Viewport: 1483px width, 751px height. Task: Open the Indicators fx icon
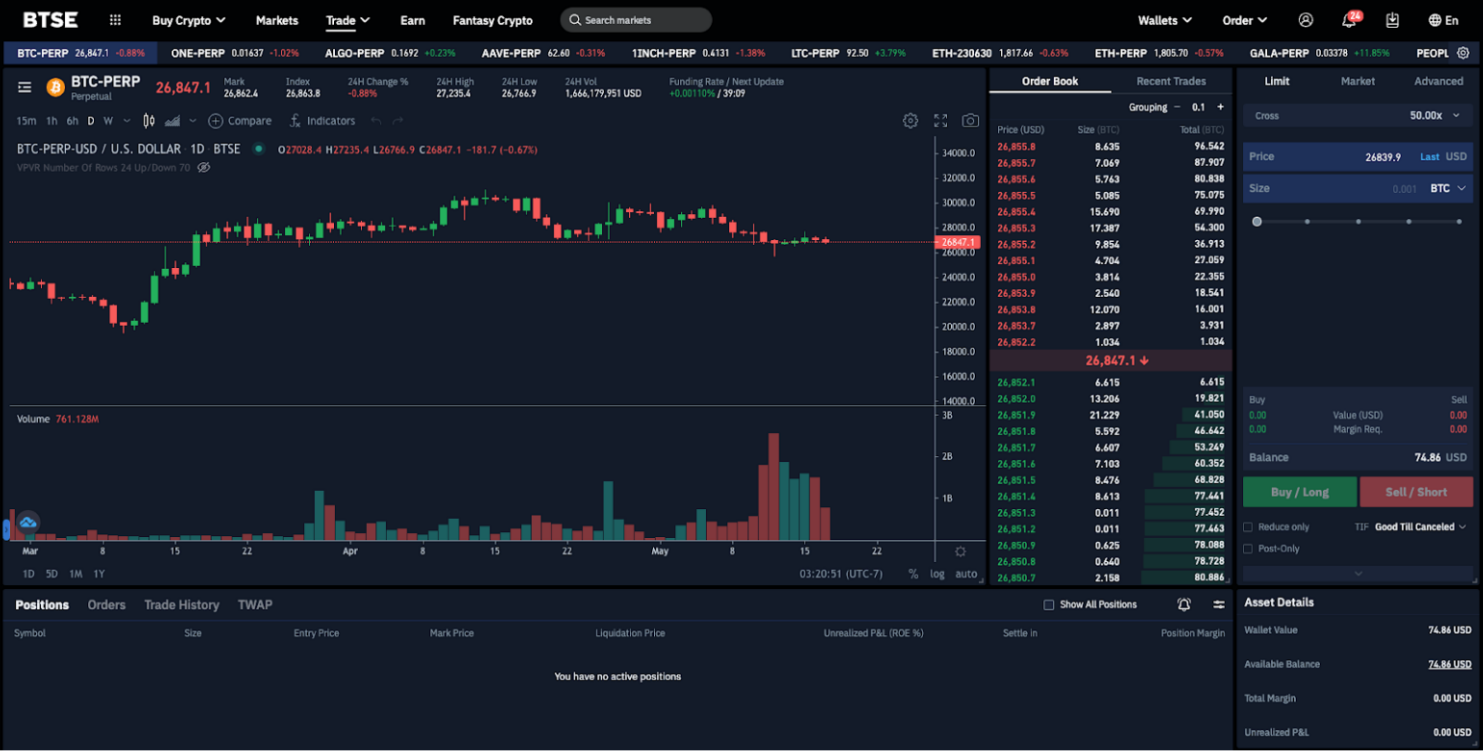click(295, 121)
